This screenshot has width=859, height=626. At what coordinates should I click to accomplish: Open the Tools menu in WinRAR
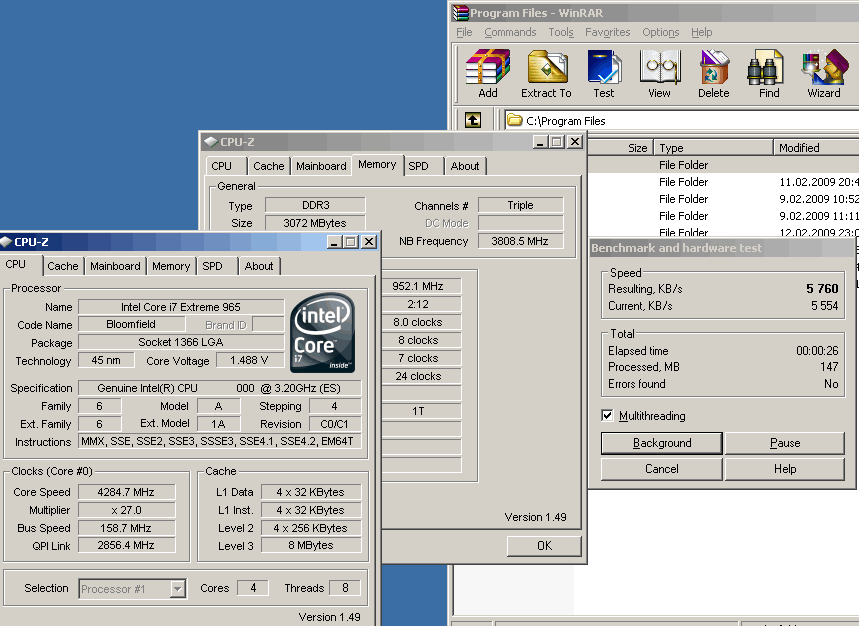pyautogui.click(x=561, y=32)
